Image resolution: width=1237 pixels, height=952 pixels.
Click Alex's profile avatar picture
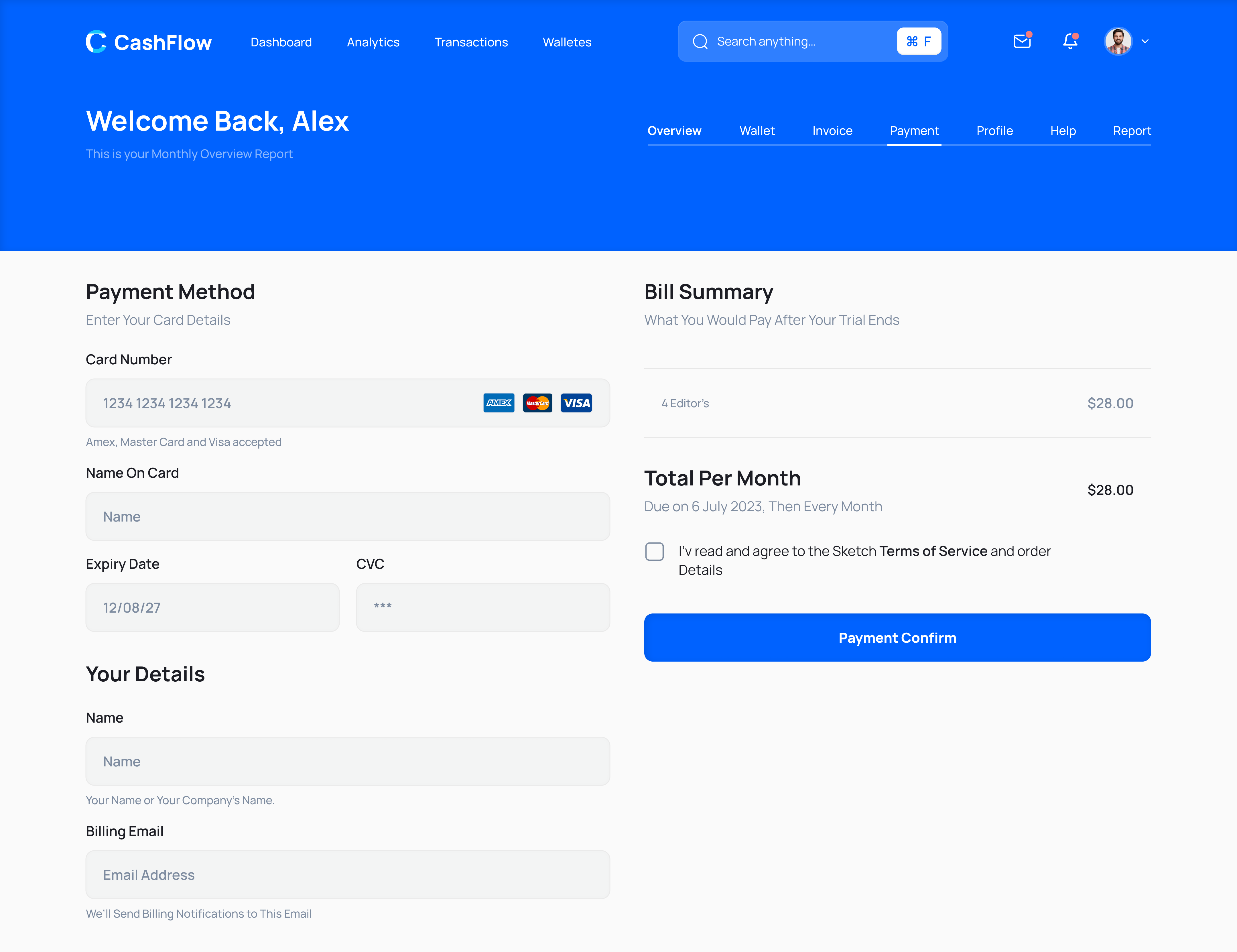click(x=1118, y=41)
